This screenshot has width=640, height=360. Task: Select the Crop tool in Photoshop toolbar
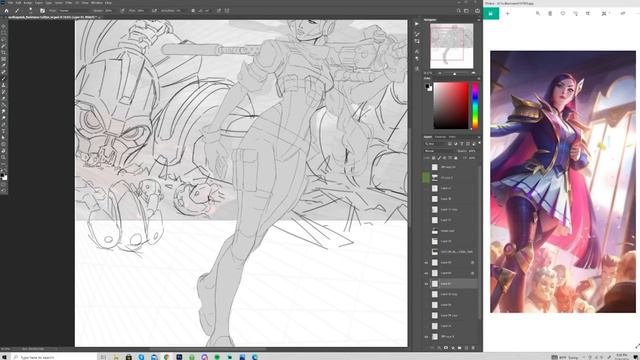(4, 53)
